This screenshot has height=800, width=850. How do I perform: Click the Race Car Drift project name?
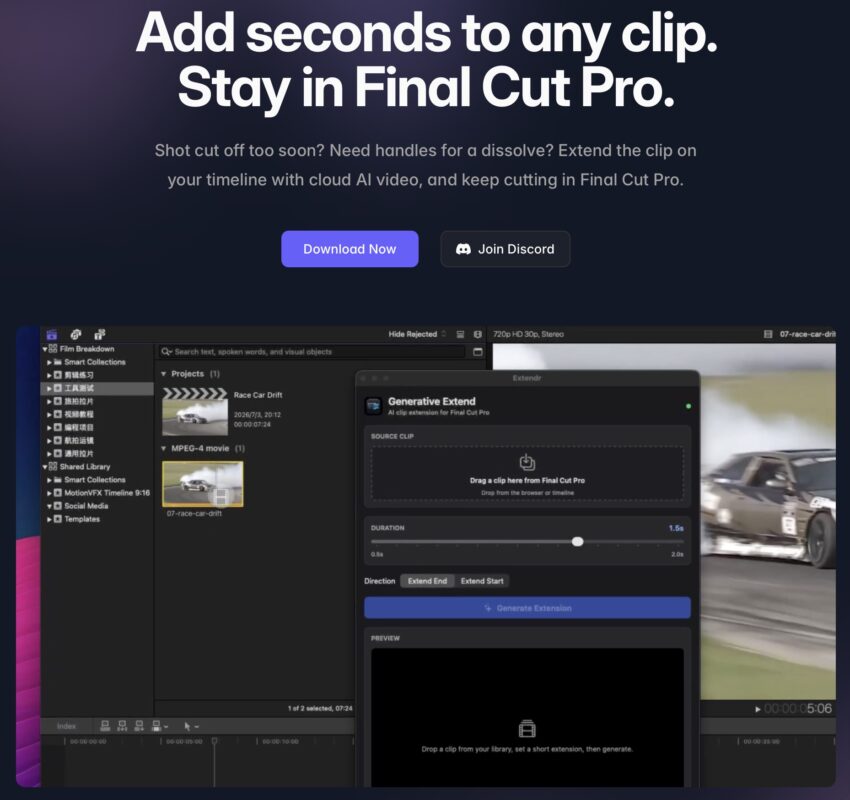(258, 395)
